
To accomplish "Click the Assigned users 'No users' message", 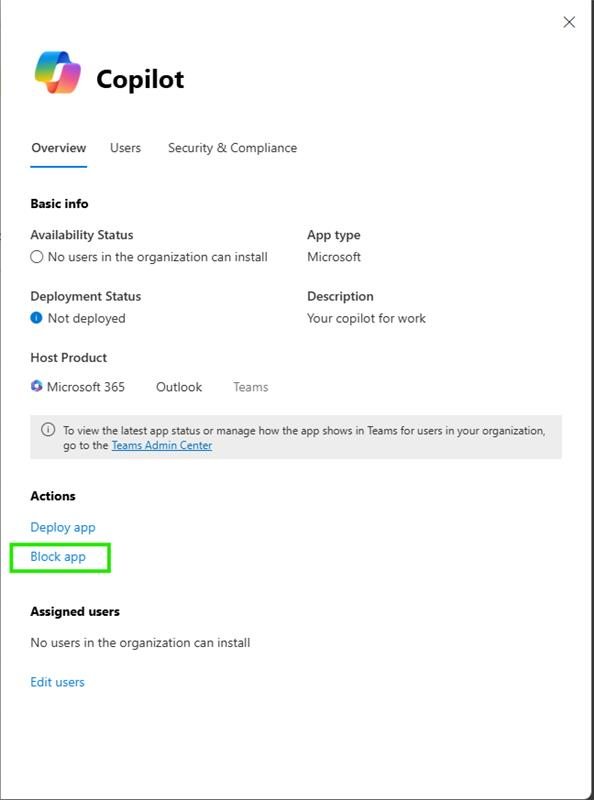I will click(140, 642).
